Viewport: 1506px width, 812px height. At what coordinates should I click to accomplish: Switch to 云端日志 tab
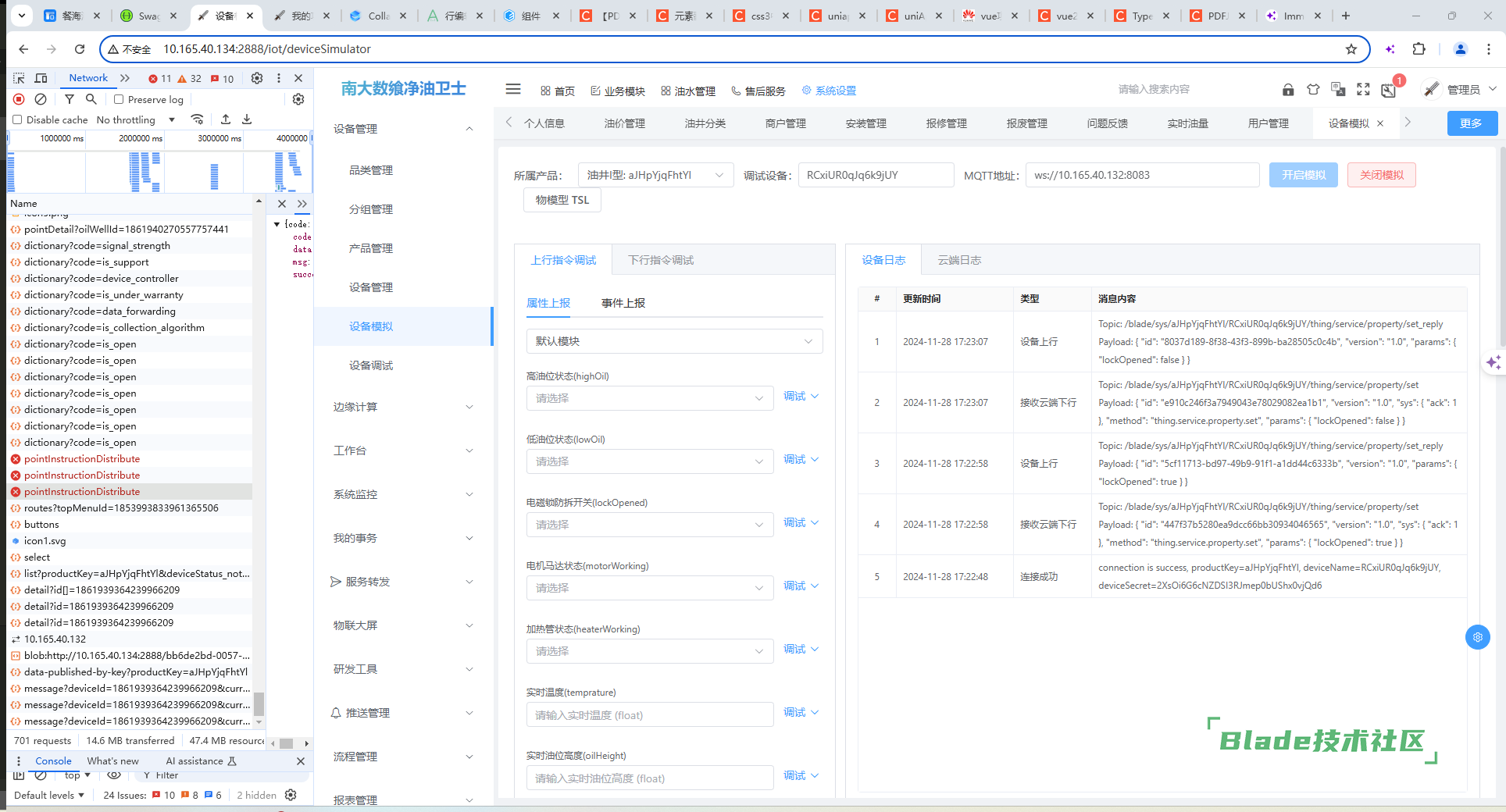(959, 260)
